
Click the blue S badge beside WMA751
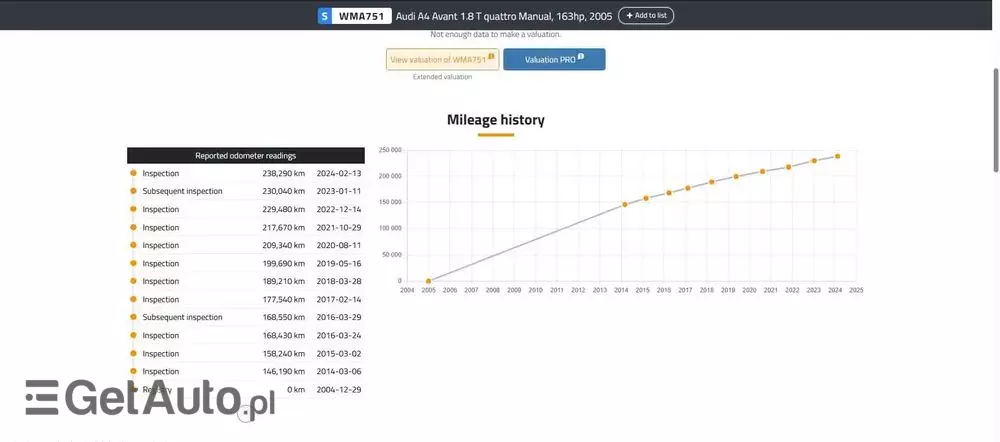pyautogui.click(x=324, y=16)
